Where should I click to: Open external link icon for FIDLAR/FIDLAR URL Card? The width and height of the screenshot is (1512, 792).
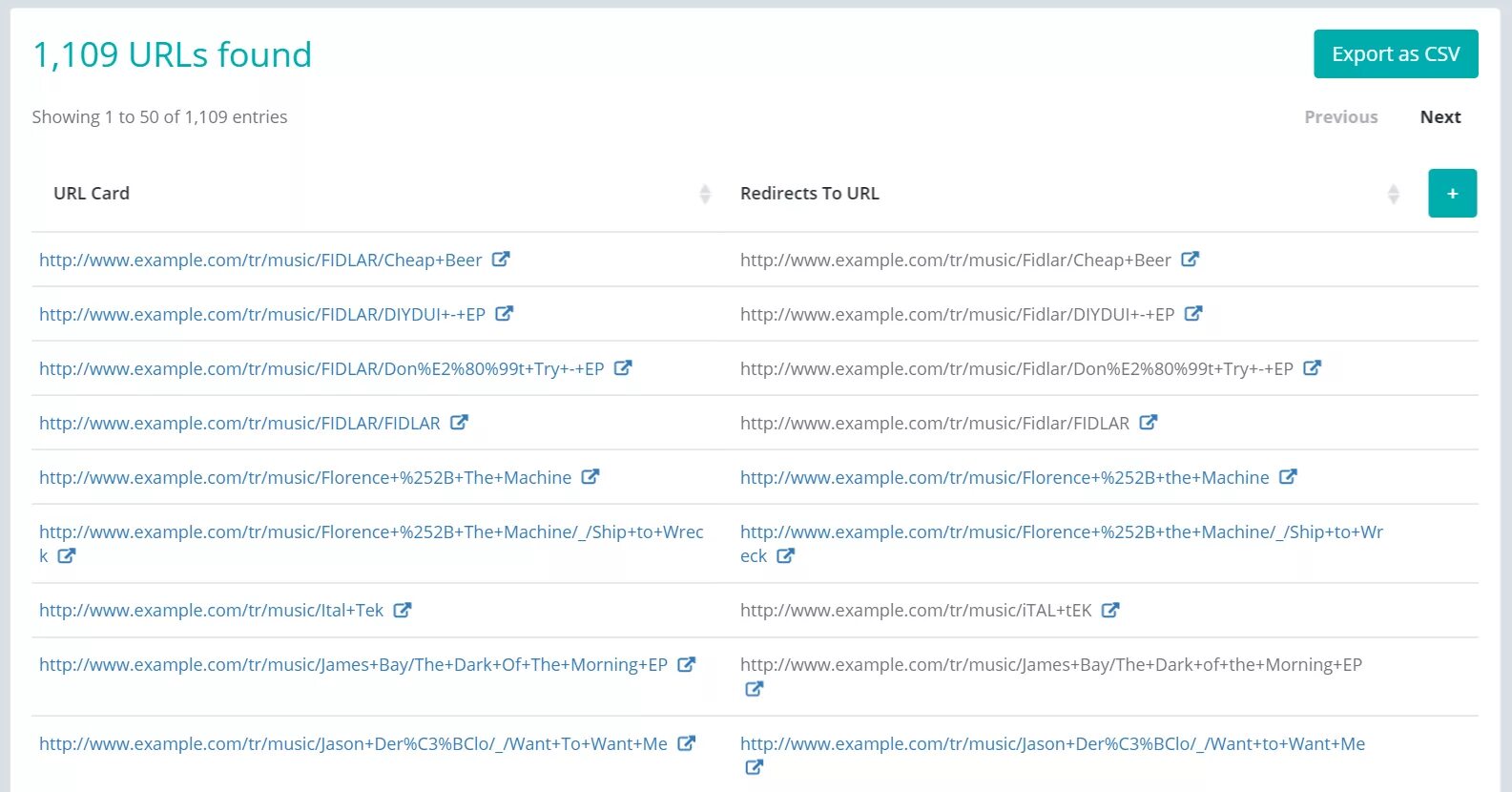tap(459, 423)
